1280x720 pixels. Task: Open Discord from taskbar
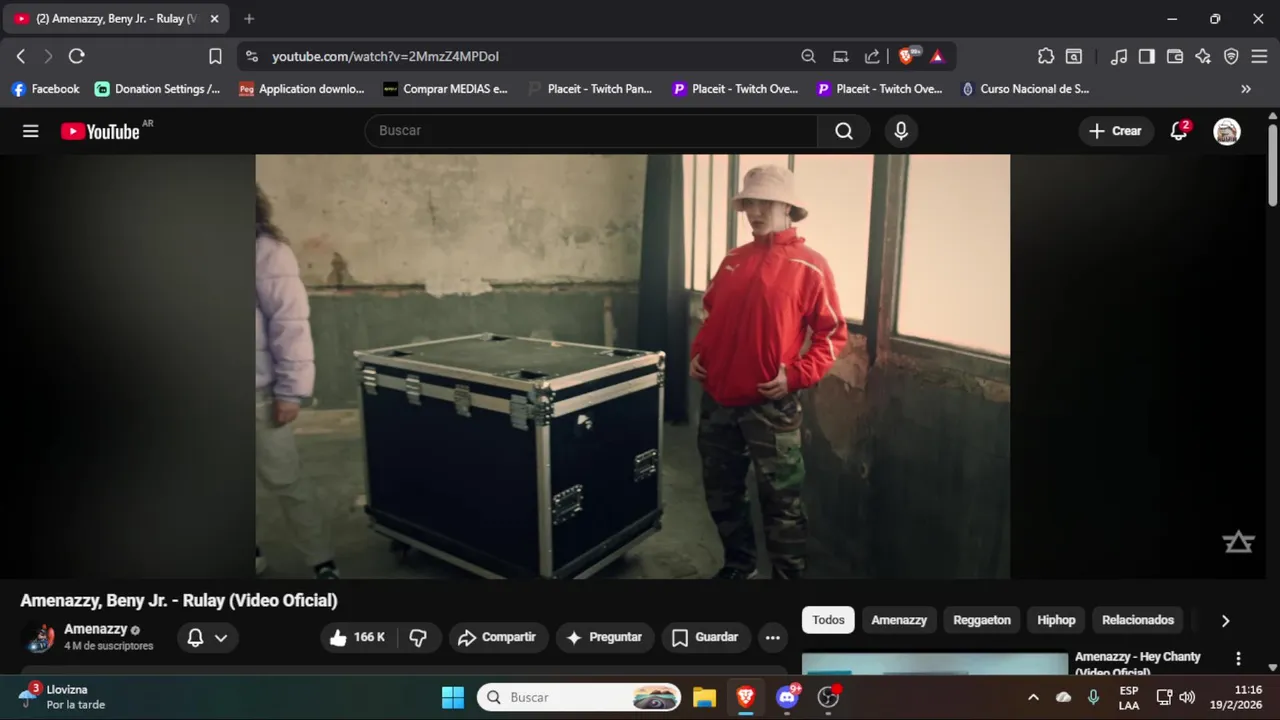[x=787, y=697]
